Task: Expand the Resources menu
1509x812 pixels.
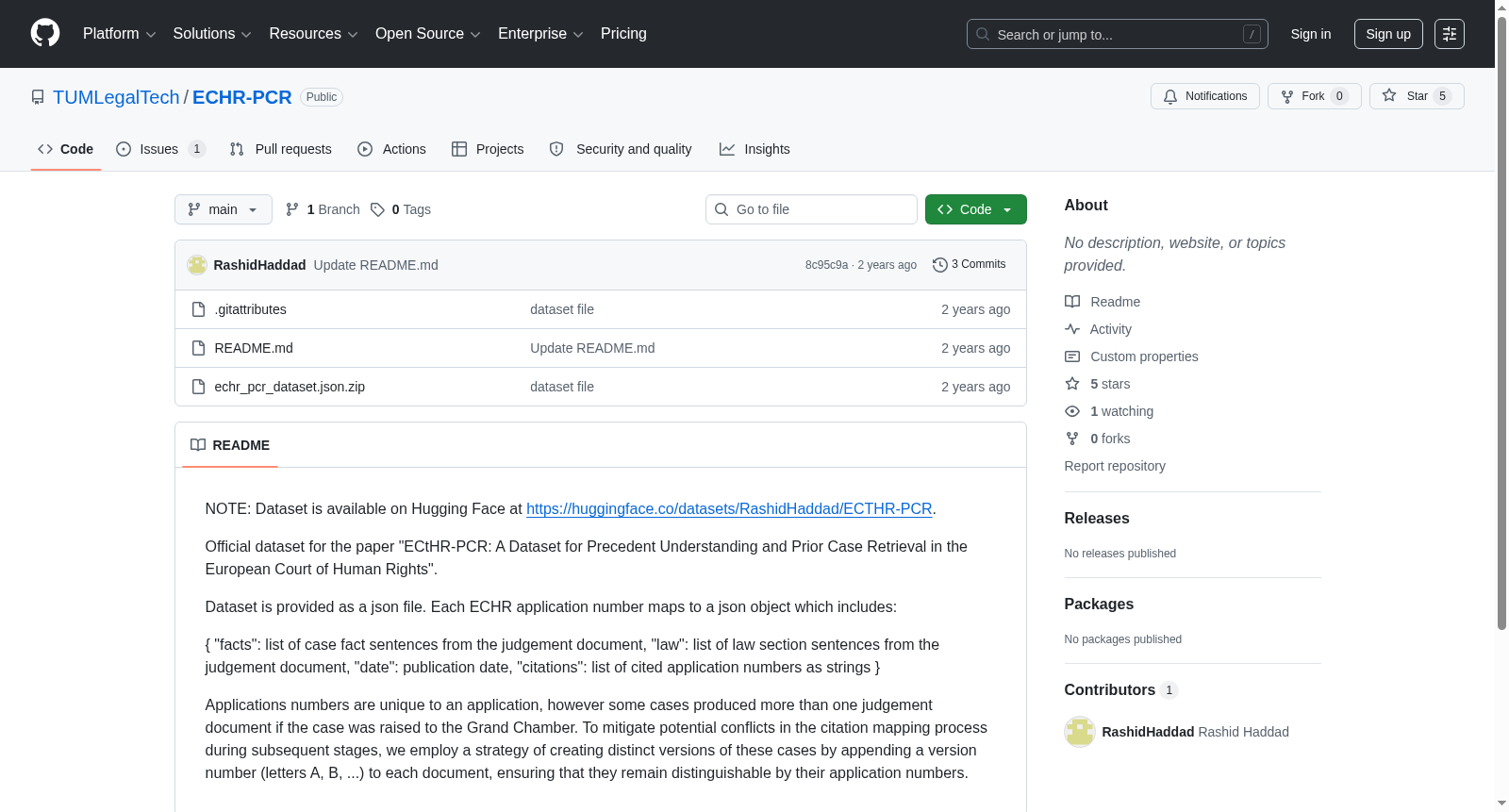Action: click(x=313, y=34)
